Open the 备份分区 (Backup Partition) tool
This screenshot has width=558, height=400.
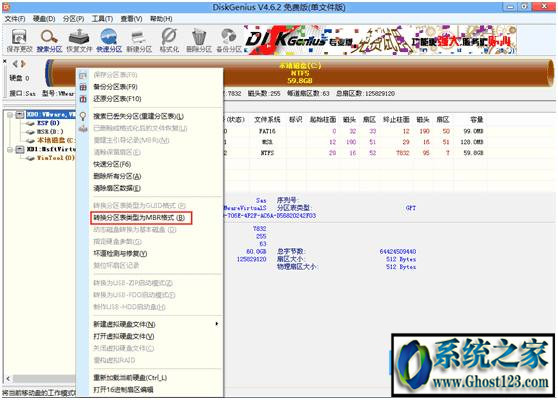click(x=229, y=40)
